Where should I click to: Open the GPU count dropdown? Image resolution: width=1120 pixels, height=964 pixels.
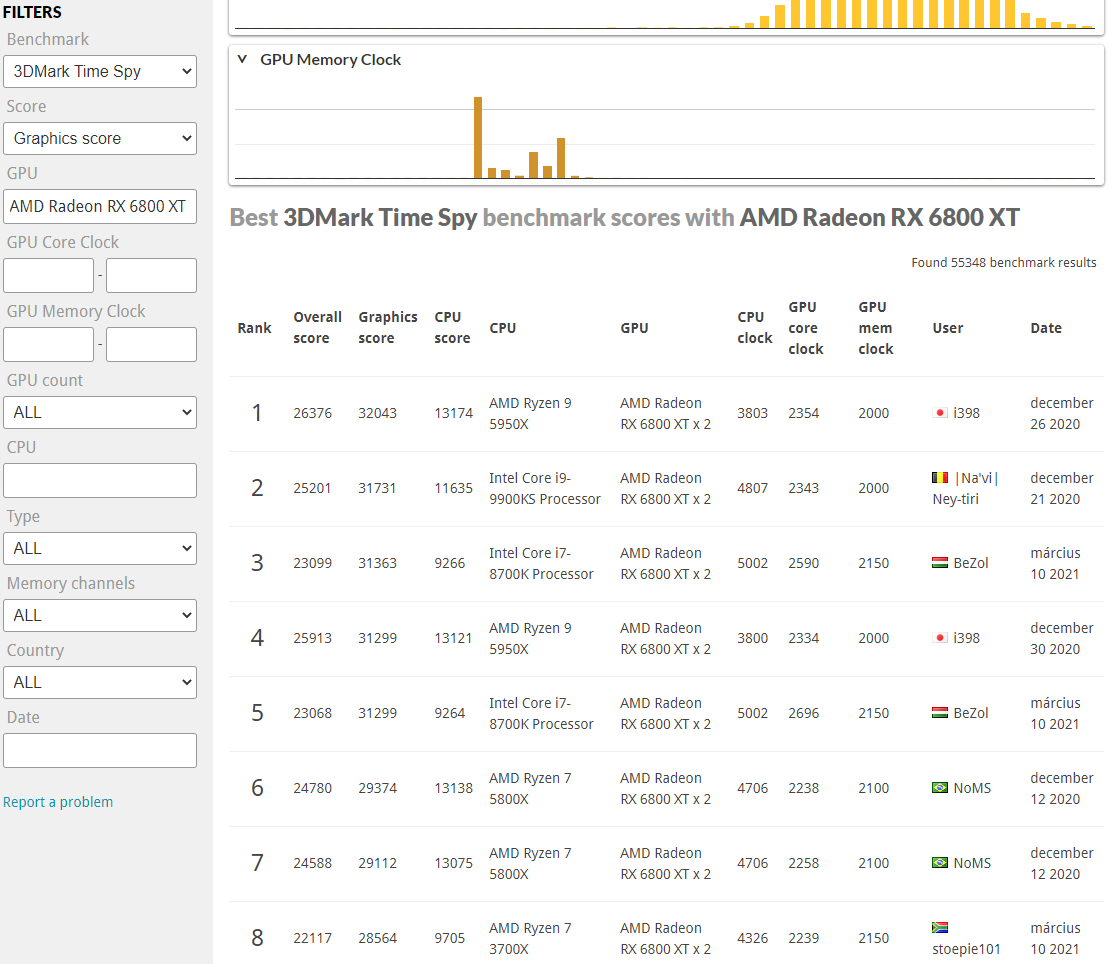click(100, 413)
